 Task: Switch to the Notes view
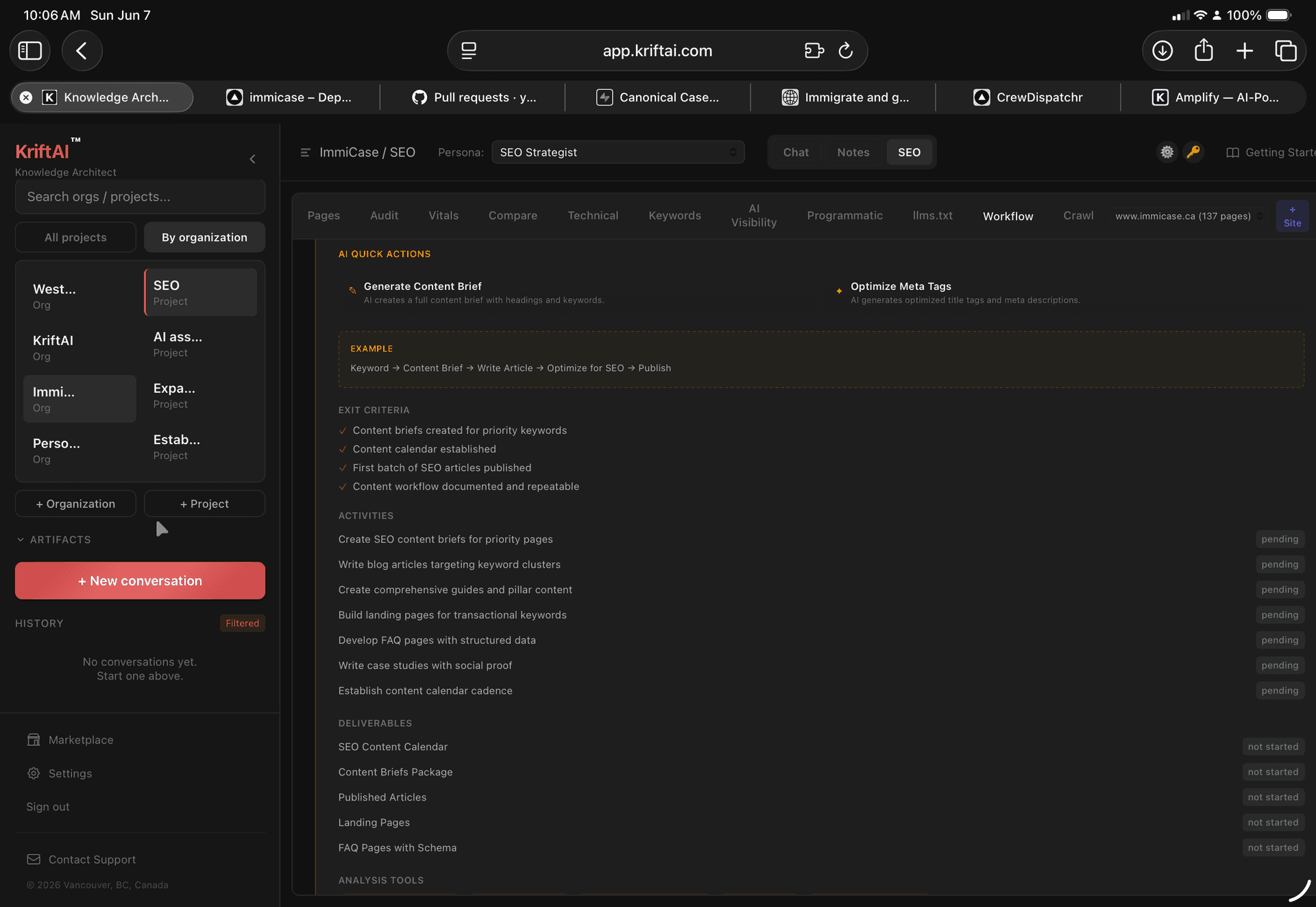pos(853,152)
